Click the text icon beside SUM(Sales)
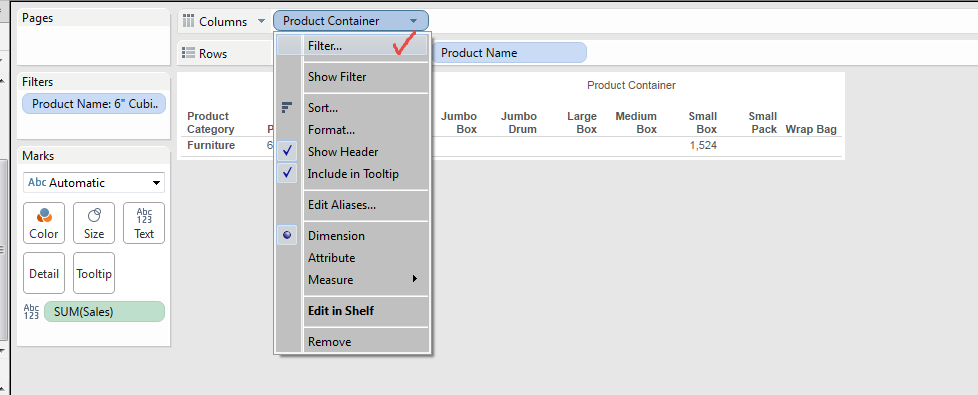 (x=31, y=312)
